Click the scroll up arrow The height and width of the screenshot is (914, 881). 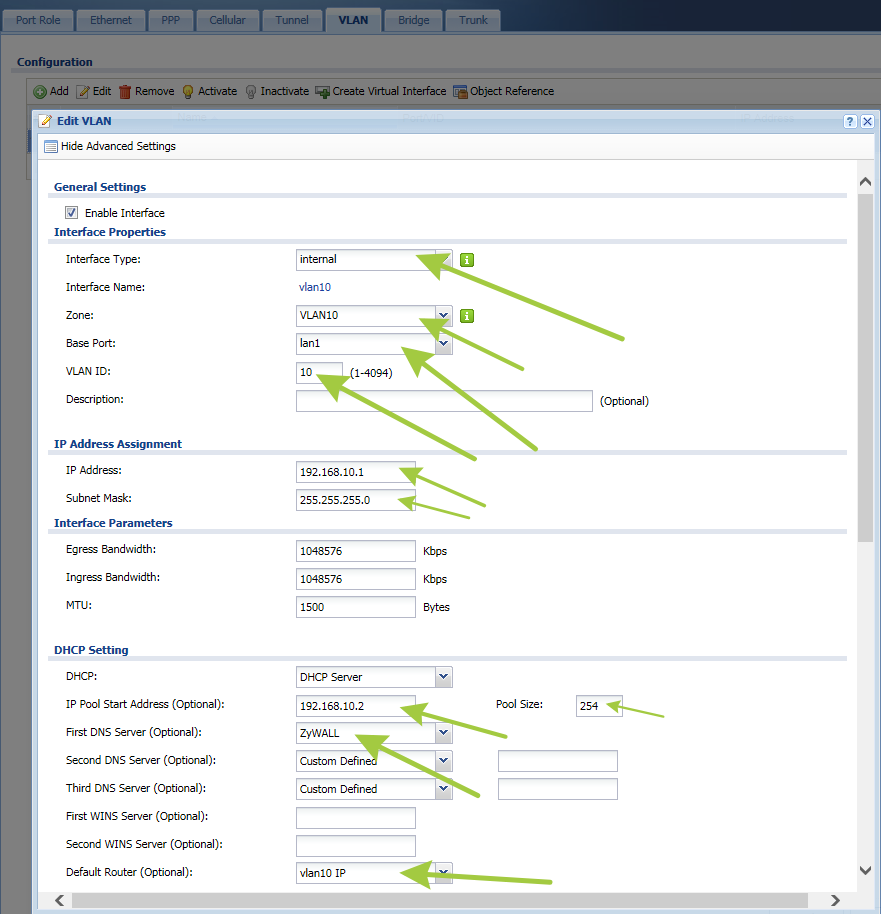click(865, 182)
